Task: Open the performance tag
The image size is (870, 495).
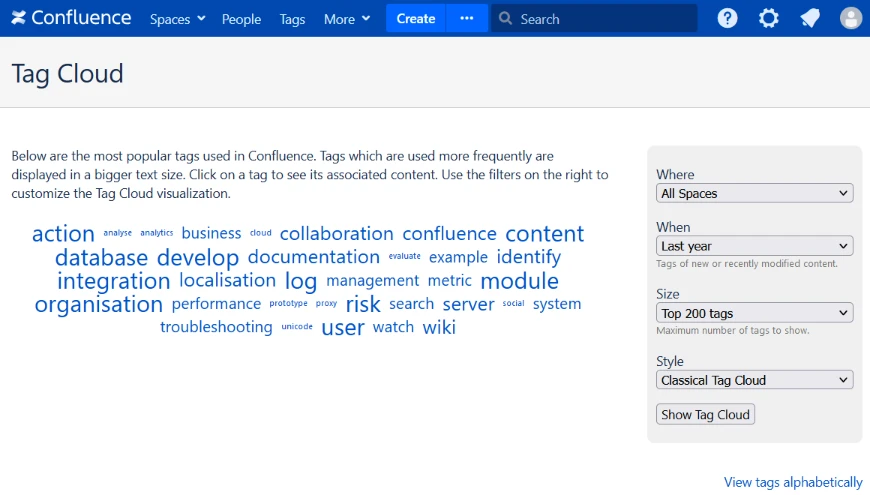Action: (216, 304)
